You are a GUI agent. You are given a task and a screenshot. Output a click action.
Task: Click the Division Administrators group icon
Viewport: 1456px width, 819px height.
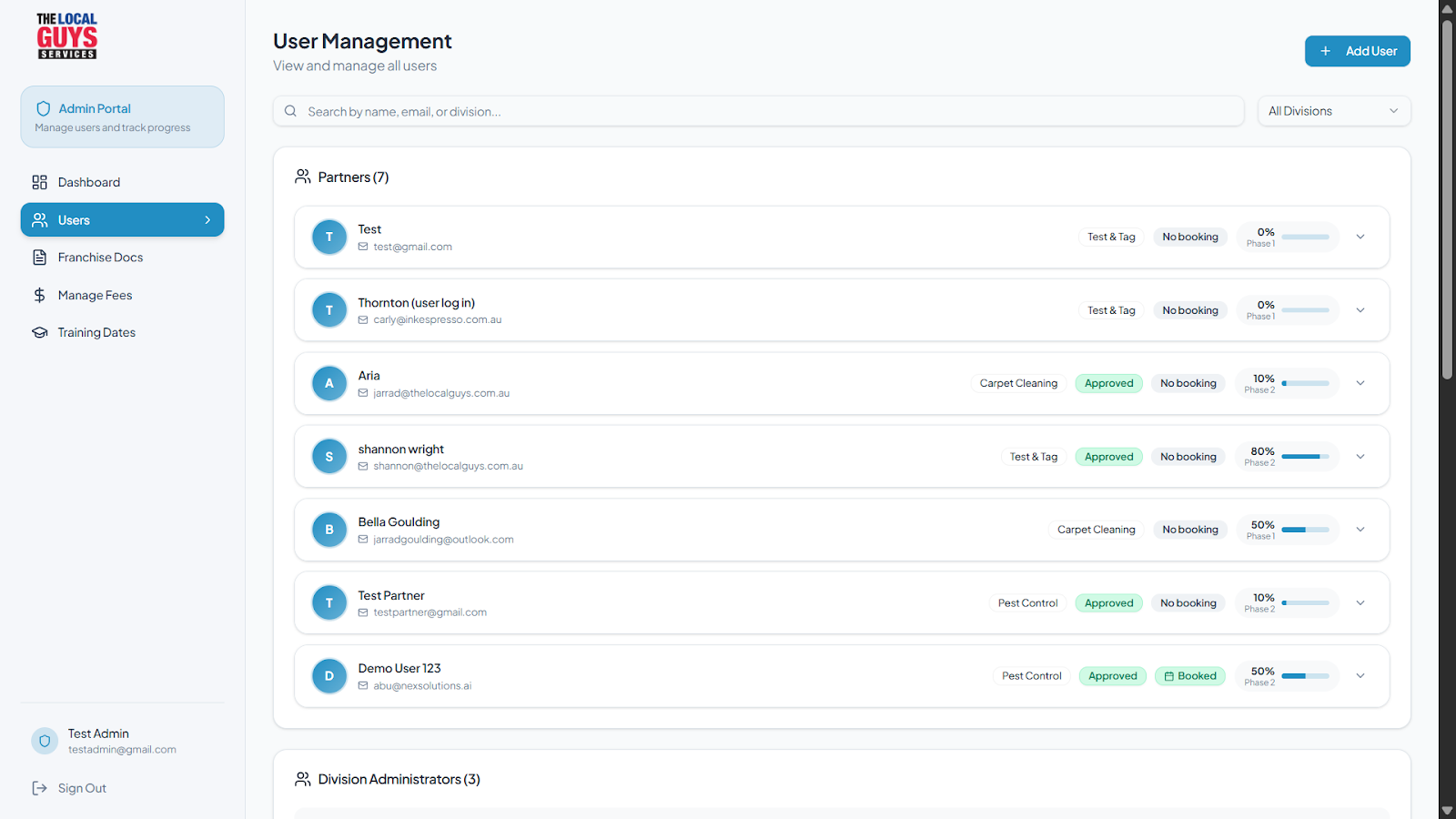pyautogui.click(x=303, y=779)
